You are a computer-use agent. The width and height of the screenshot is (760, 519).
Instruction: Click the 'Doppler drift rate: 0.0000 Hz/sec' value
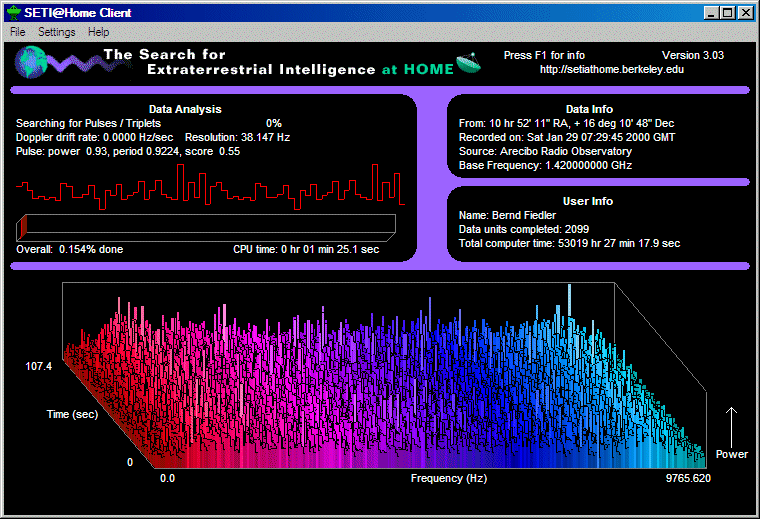[x=94, y=138]
